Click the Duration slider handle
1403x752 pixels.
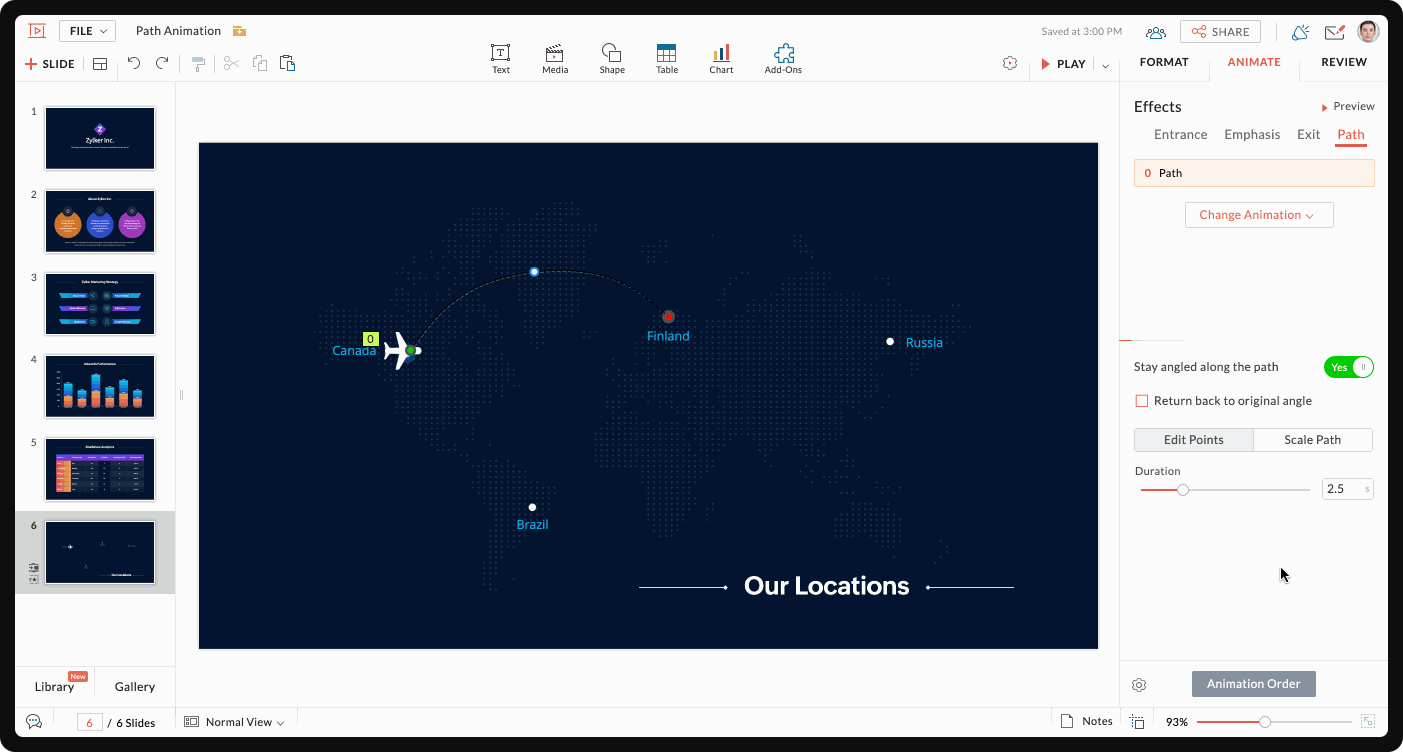1183,490
